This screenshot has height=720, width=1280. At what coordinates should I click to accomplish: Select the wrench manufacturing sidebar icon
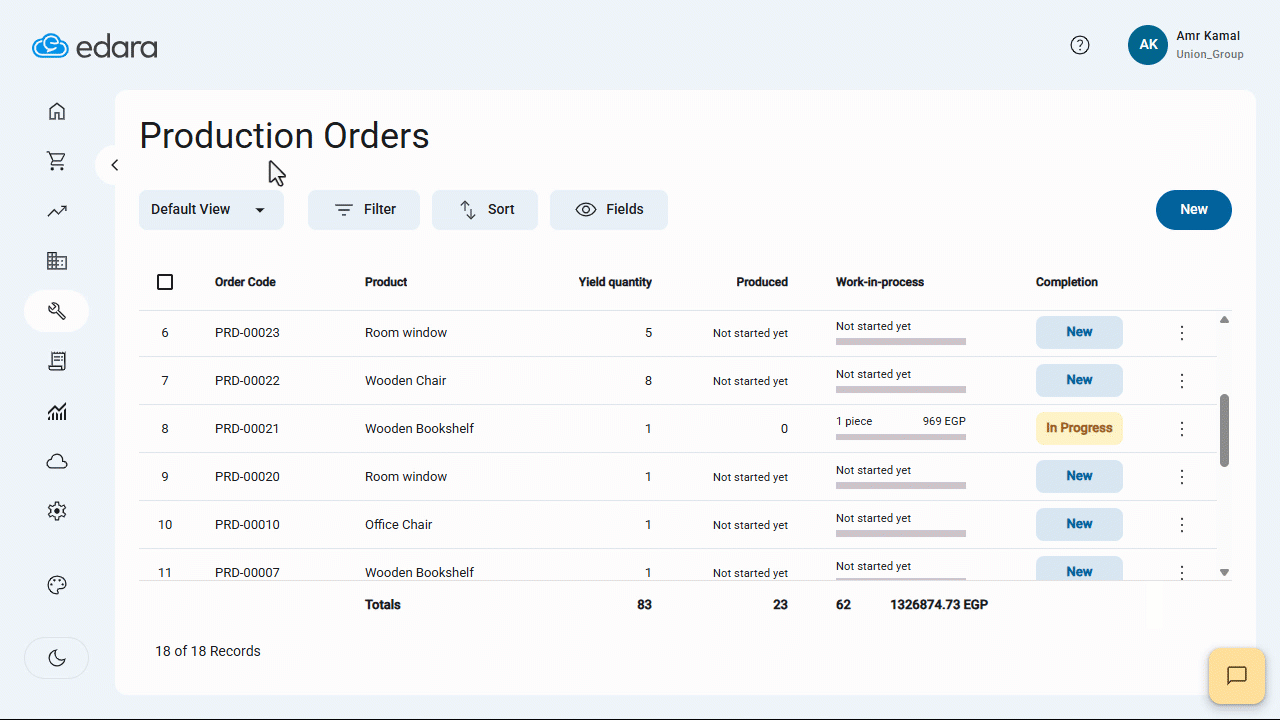coord(57,311)
